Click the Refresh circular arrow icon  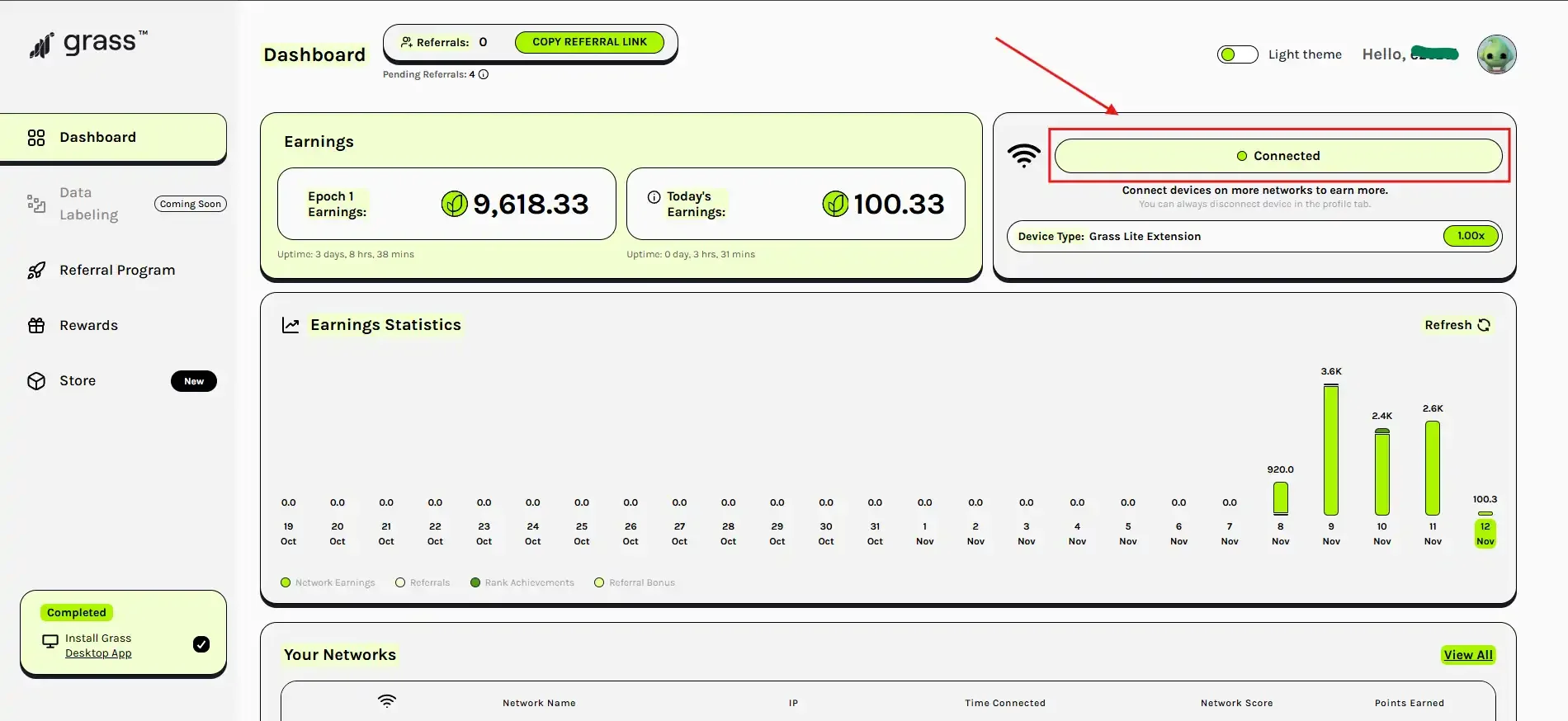(1484, 325)
